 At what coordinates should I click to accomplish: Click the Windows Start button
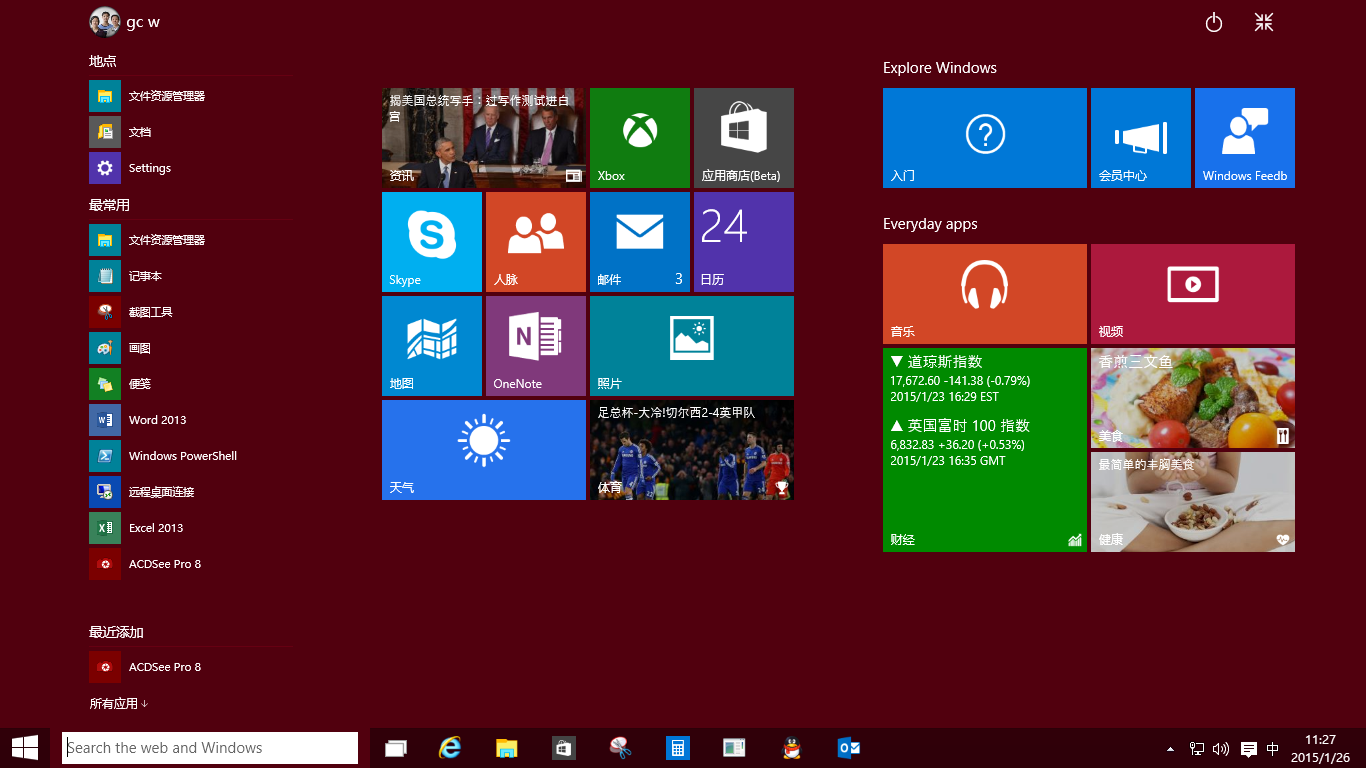(25, 747)
